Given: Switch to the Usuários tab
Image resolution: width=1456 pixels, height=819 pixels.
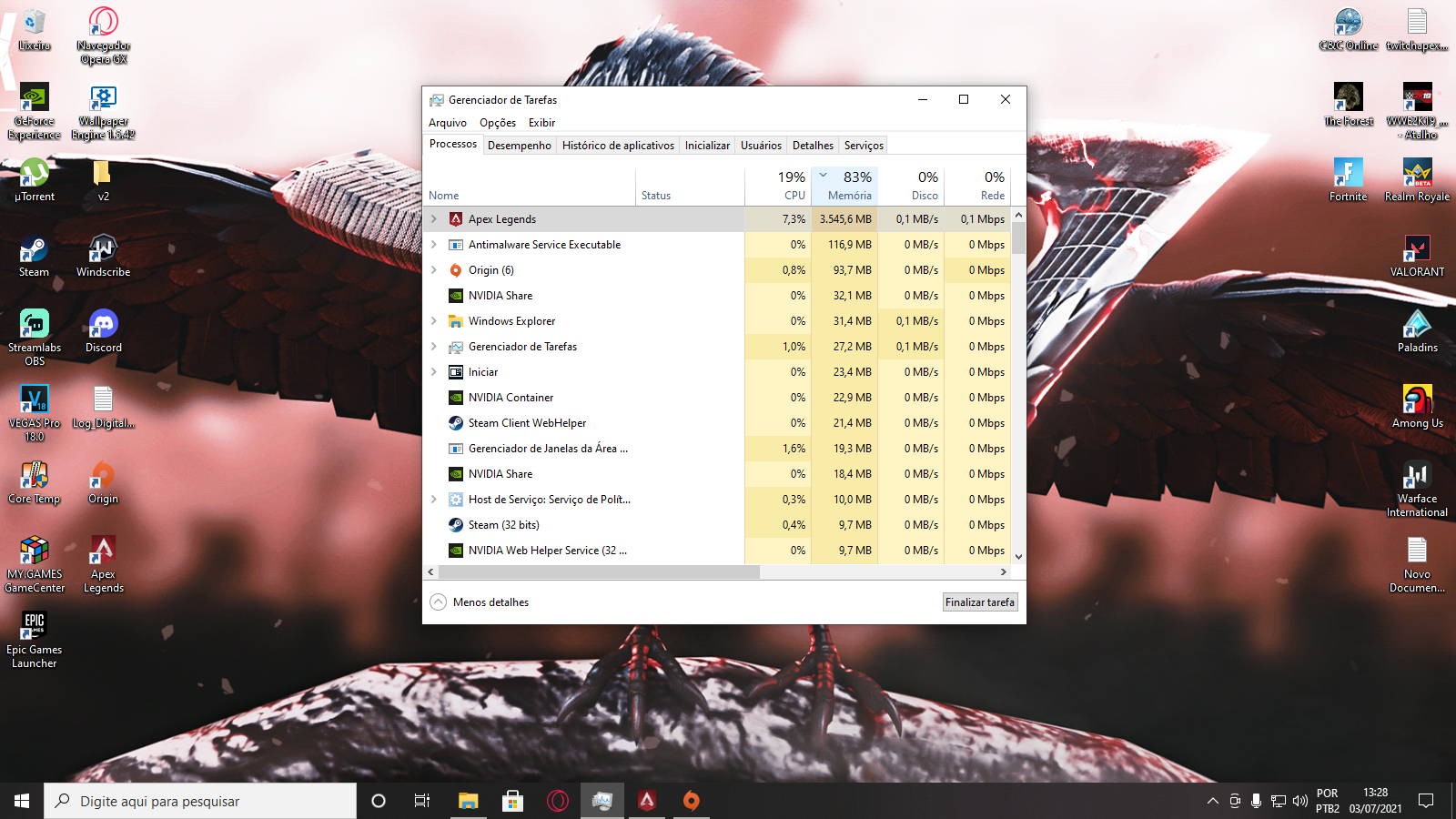Looking at the screenshot, I should [x=761, y=146].
